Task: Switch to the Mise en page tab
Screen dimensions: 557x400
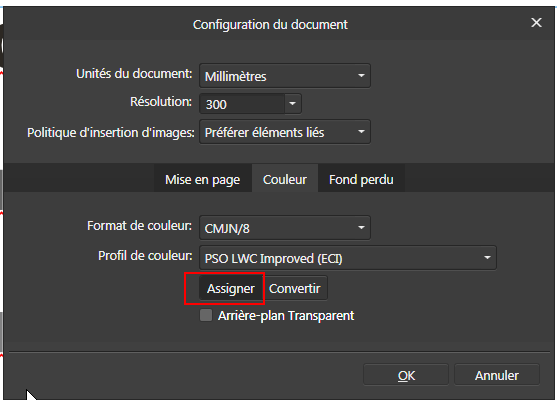Action: (x=202, y=179)
